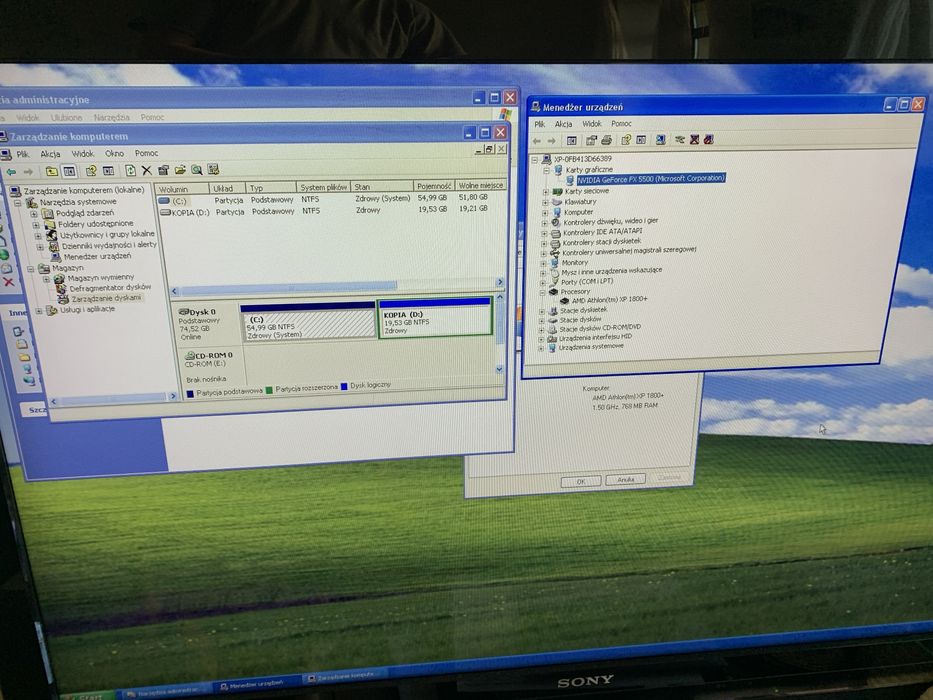The image size is (933, 700).
Task: Click Refresh icon in Zarządzanie komputerem toolbar
Action: point(130,171)
